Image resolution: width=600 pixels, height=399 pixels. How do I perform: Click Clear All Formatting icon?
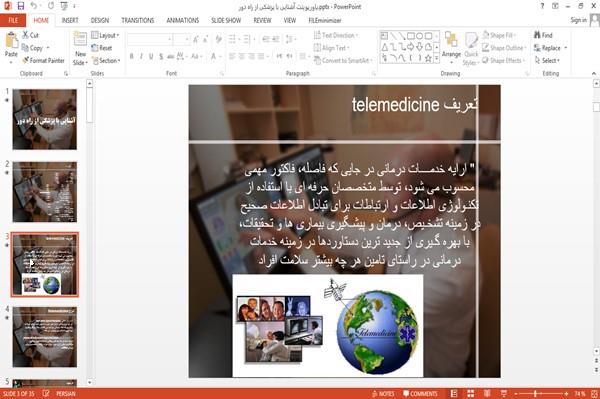218,39
